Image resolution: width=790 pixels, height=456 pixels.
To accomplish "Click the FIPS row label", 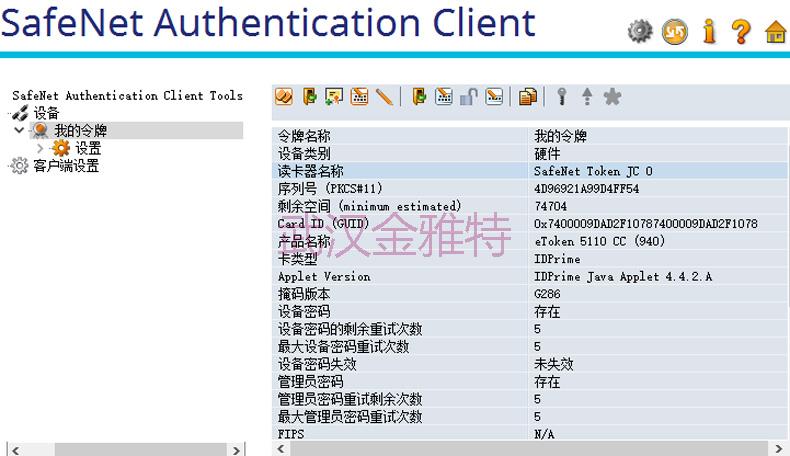I will (x=291, y=434).
